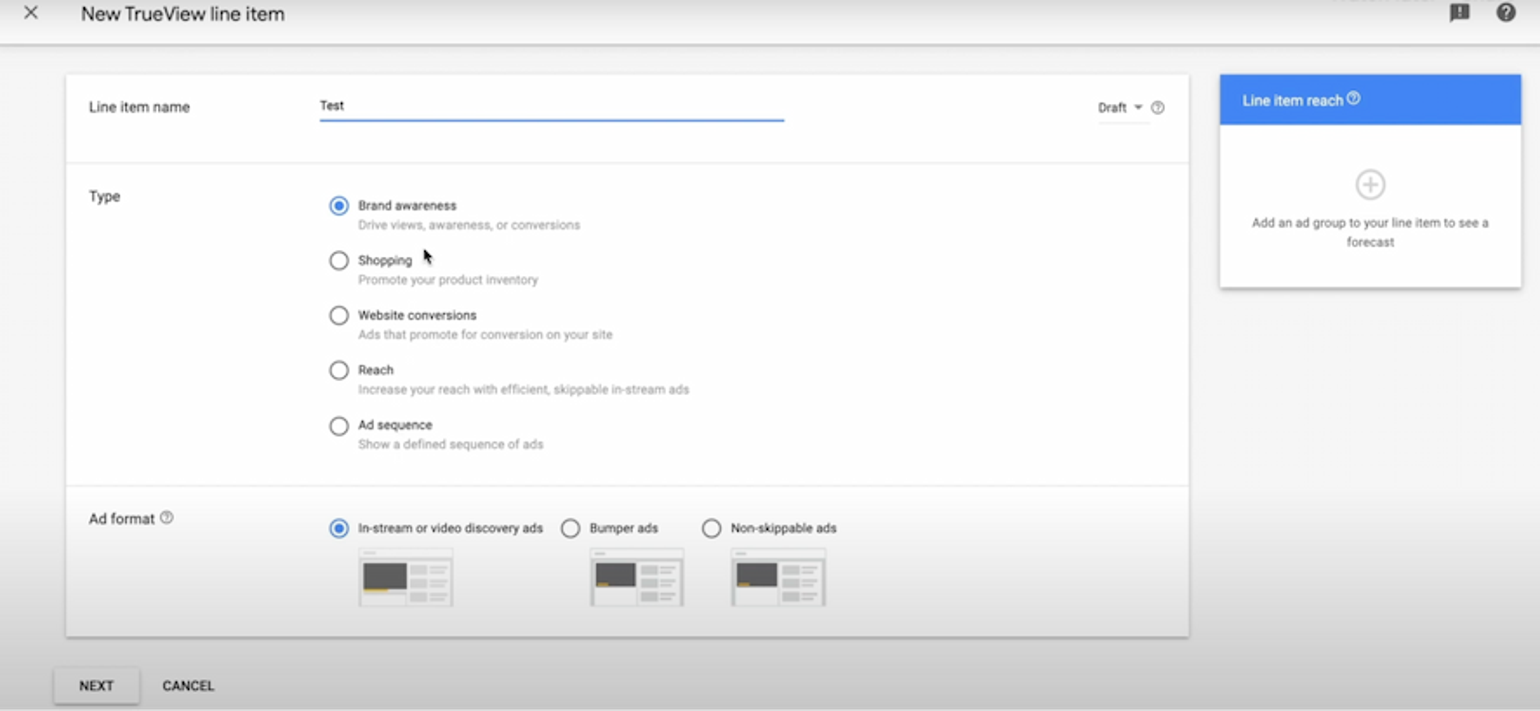The width and height of the screenshot is (1540, 711).
Task: Click the CANCEL button
Action: [x=188, y=686]
